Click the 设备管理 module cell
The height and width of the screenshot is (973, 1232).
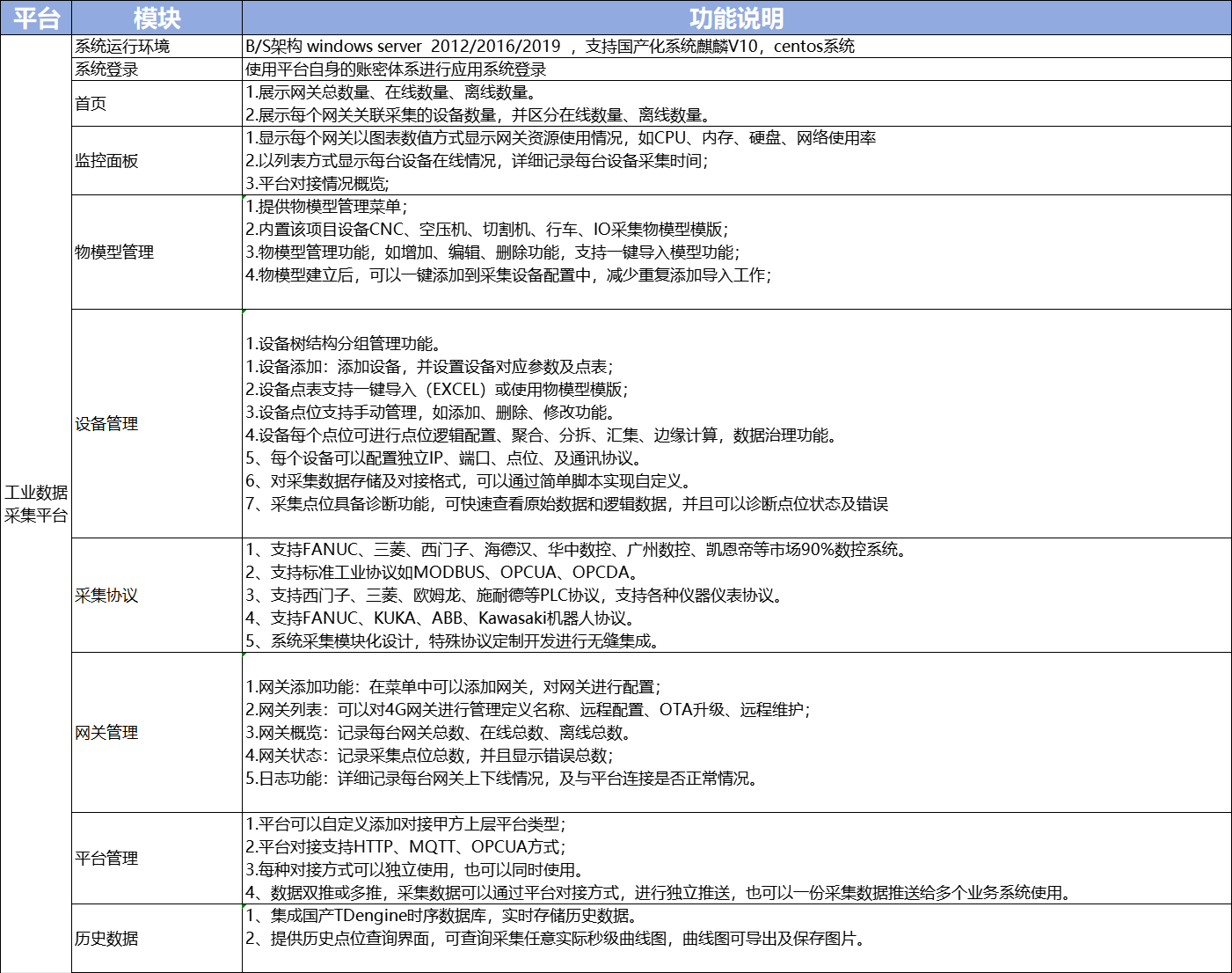pos(157,424)
